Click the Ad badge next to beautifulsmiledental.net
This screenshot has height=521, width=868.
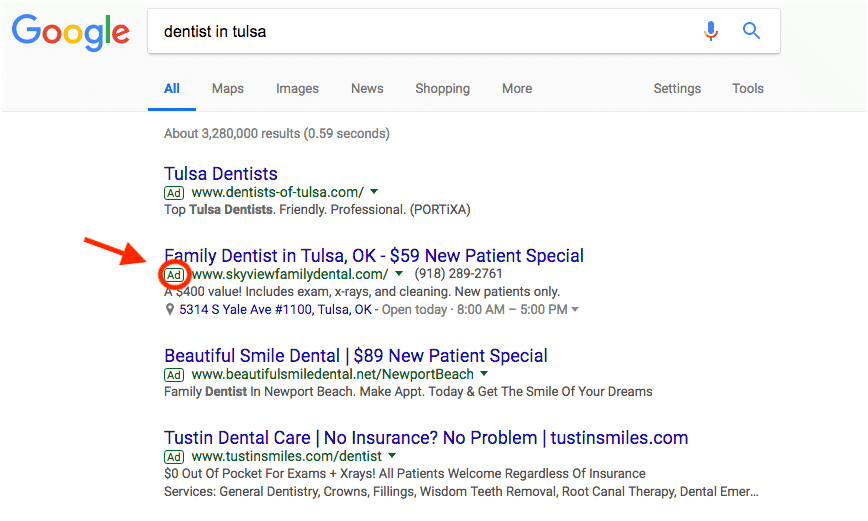pos(174,375)
